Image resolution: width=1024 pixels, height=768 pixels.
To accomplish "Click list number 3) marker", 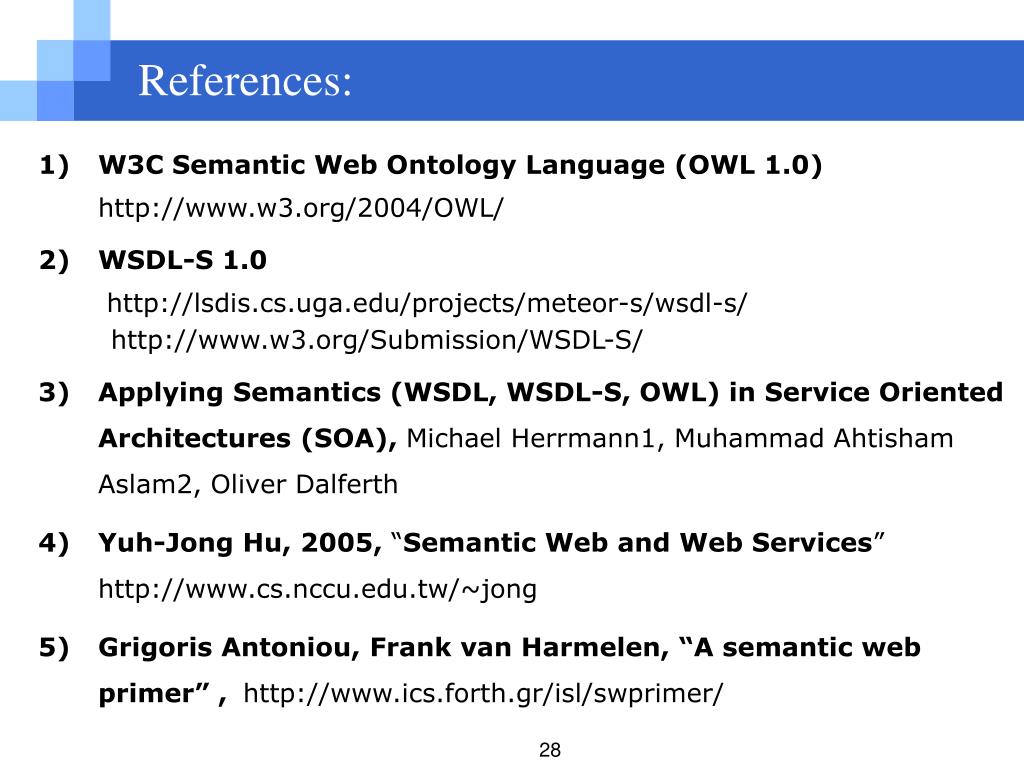I will click(x=54, y=392).
